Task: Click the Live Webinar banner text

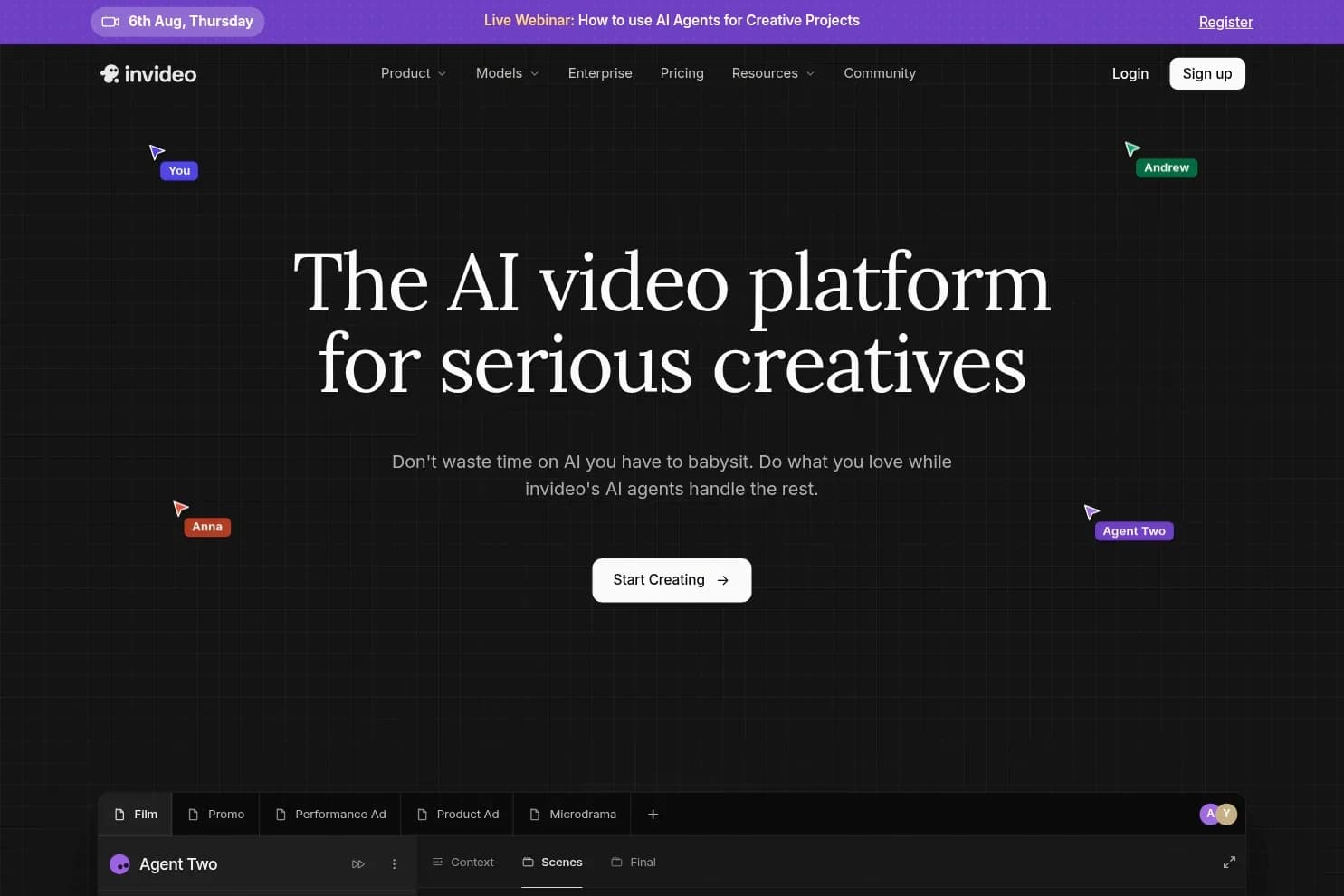Action: pos(672,21)
